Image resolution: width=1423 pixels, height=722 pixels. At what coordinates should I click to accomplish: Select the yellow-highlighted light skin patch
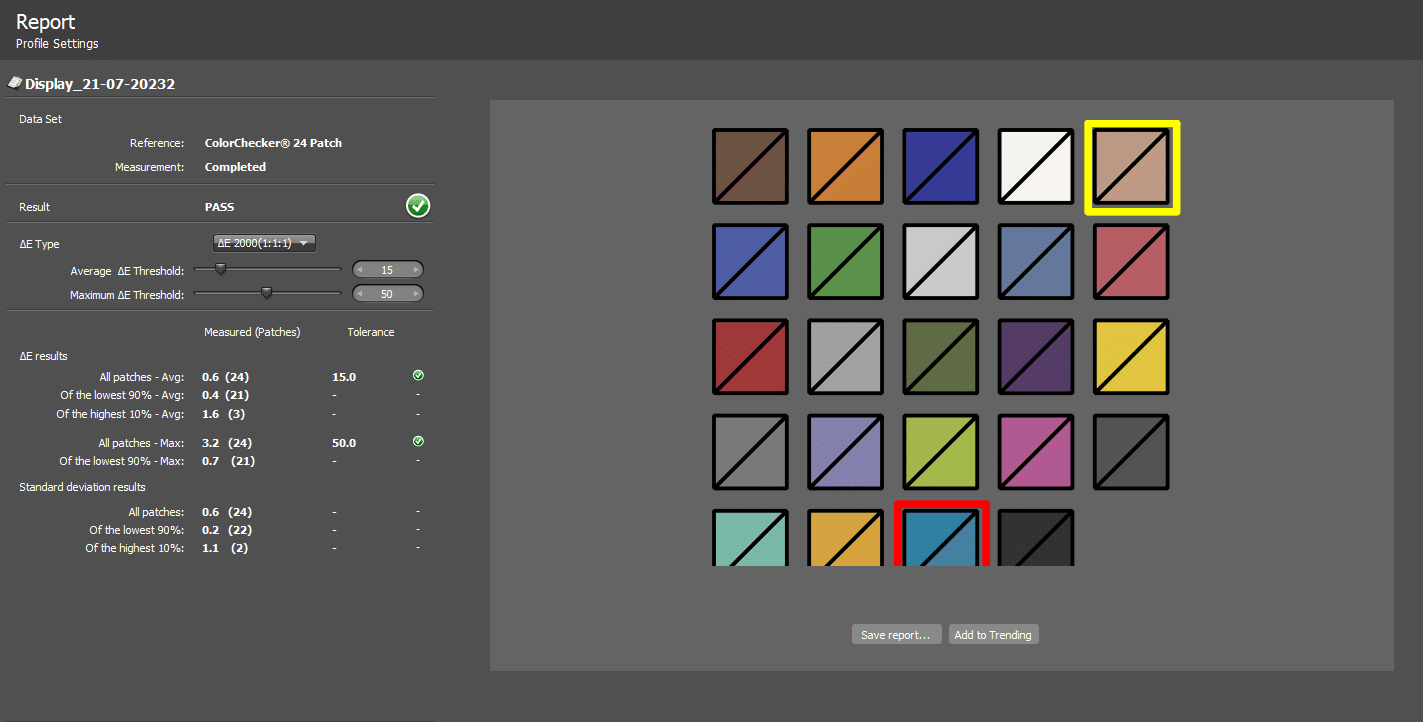[x=1132, y=167]
